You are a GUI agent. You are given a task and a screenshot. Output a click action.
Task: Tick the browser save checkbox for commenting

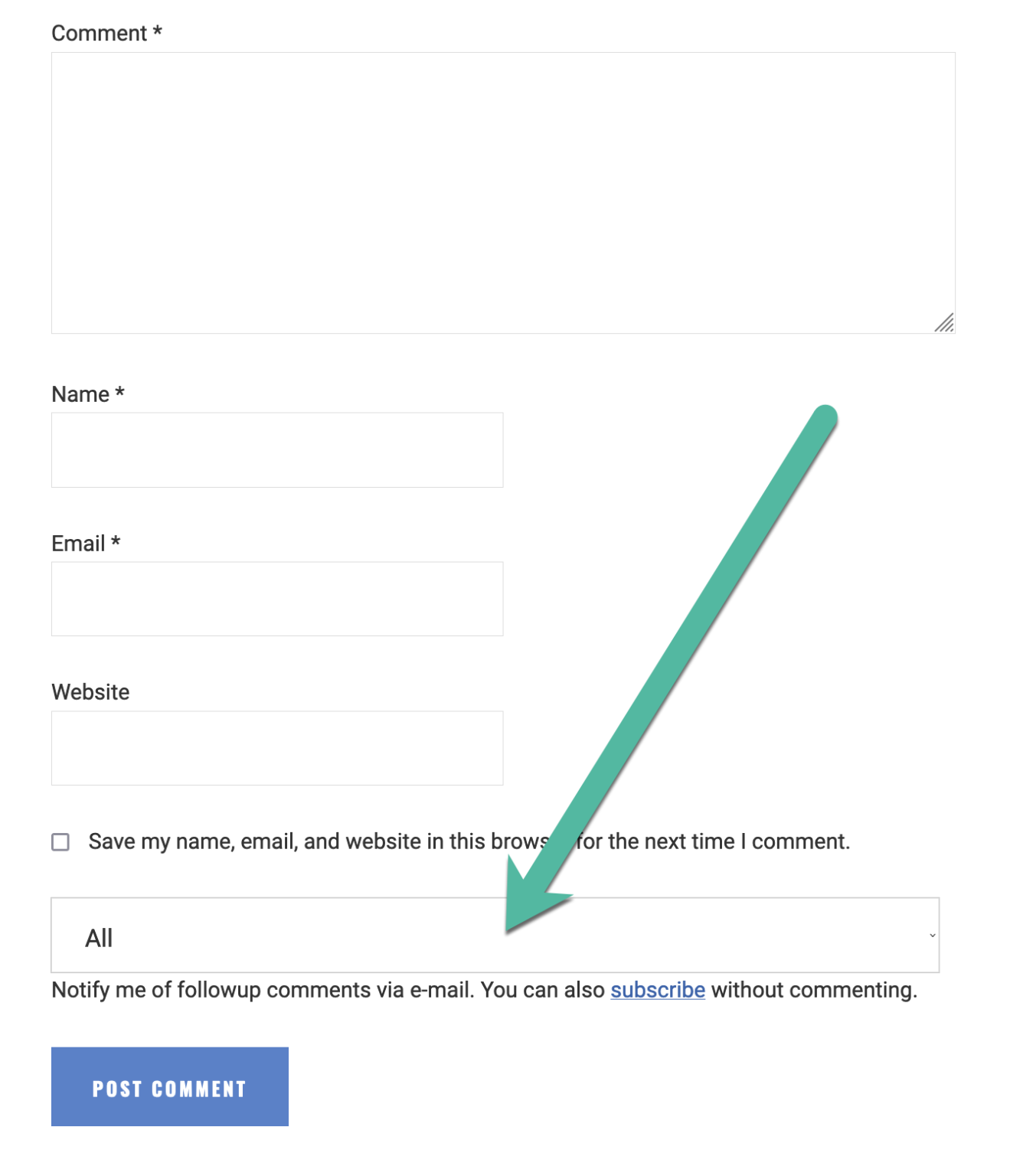coord(60,842)
